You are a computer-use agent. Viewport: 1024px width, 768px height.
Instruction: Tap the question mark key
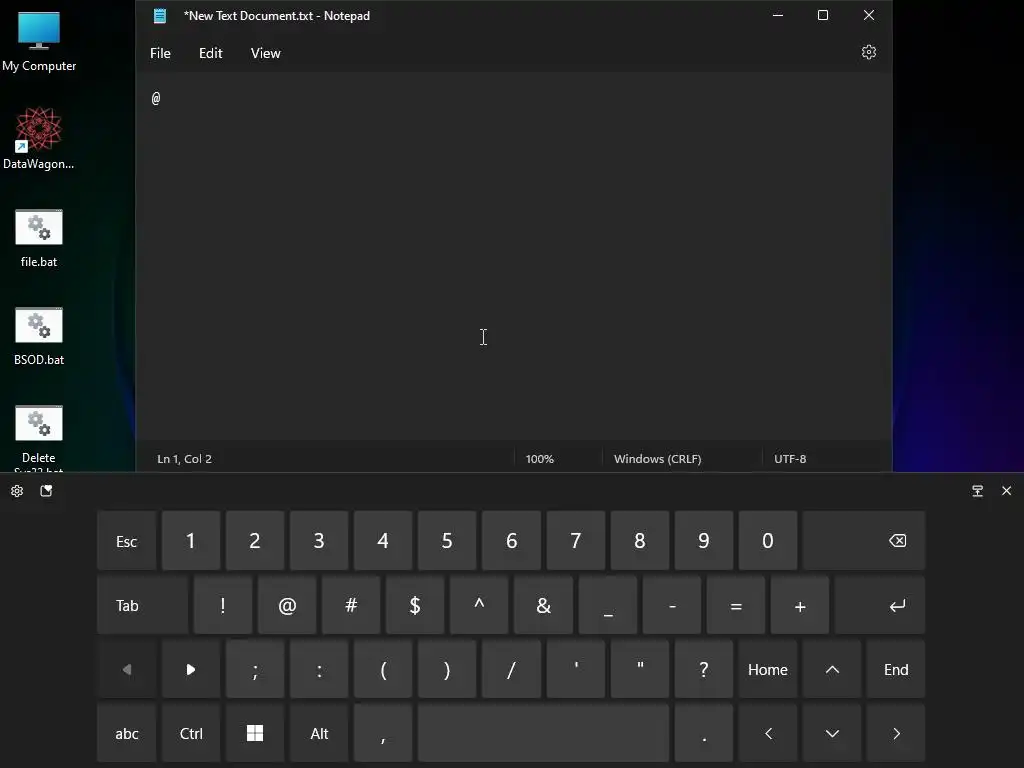(703, 669)
